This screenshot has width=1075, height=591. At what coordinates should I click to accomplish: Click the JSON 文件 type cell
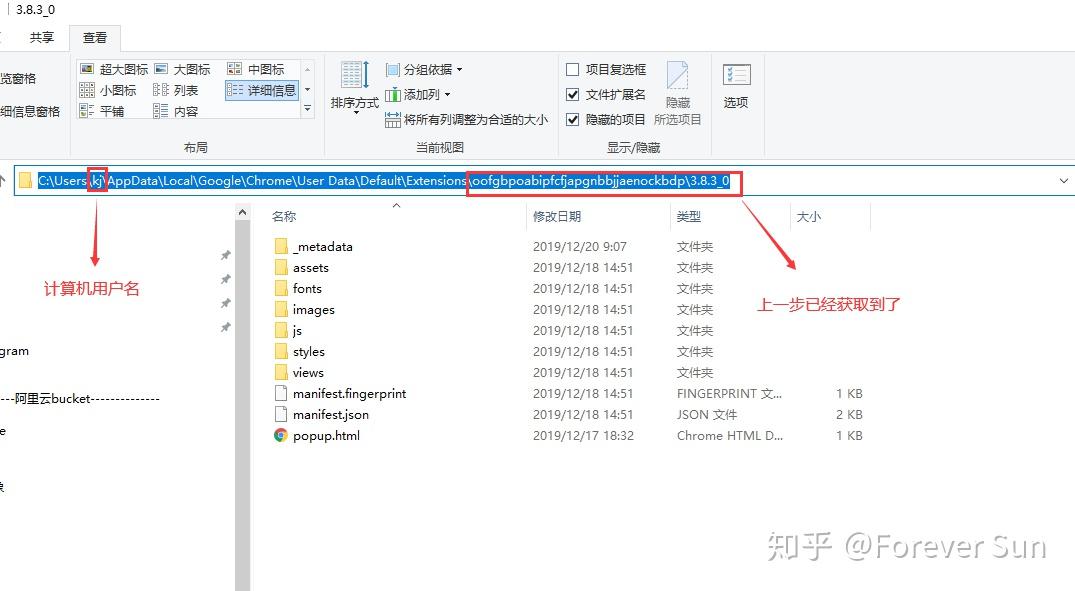pos(707,414)
